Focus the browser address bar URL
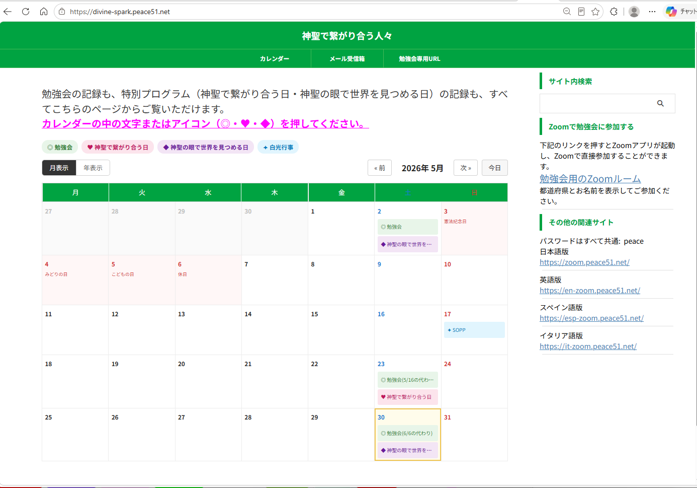This screenshot has height=488, width=697. click(120, 12)
